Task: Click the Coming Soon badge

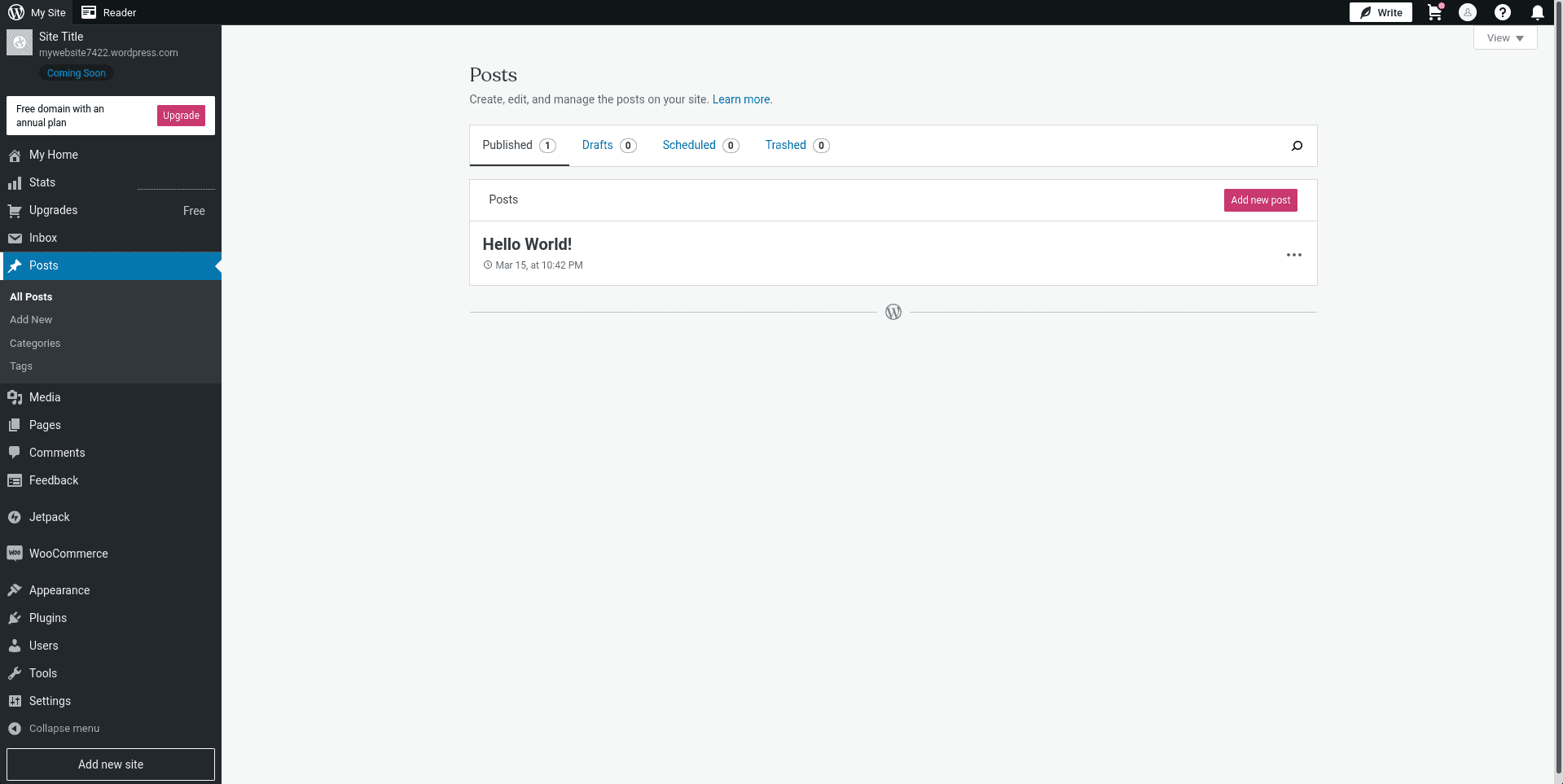Action: (77, 73)
